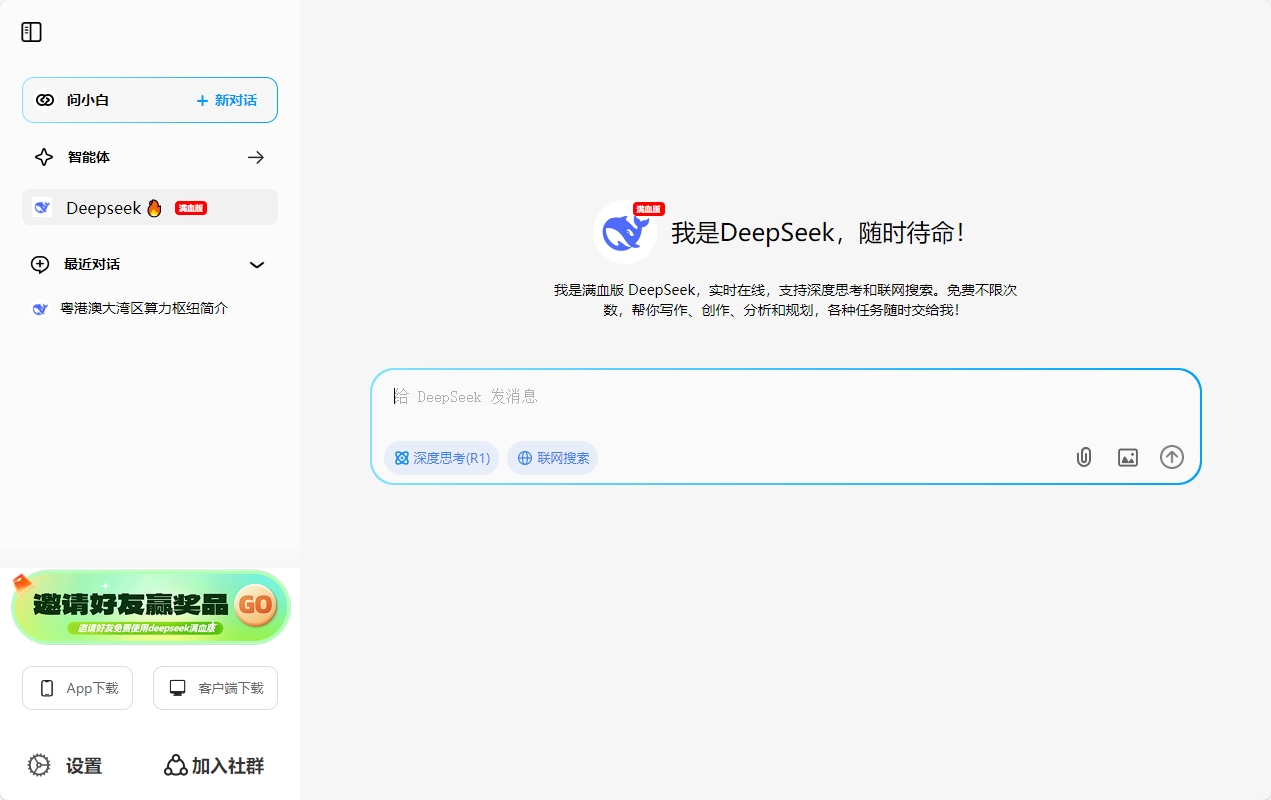
Task: Click the image upload icon
Action: click(x=1127, y=457)
